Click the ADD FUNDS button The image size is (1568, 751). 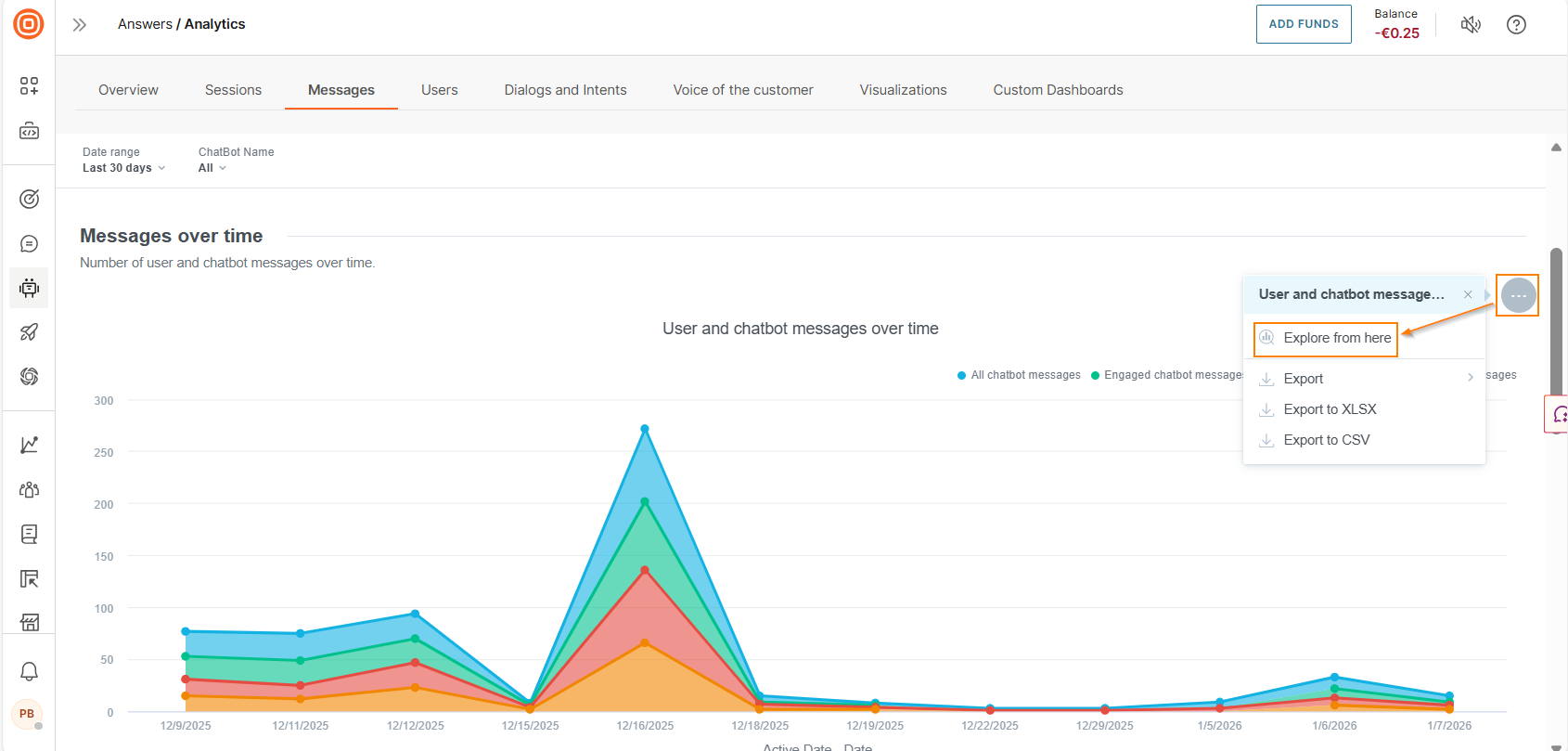[1304, 24]
